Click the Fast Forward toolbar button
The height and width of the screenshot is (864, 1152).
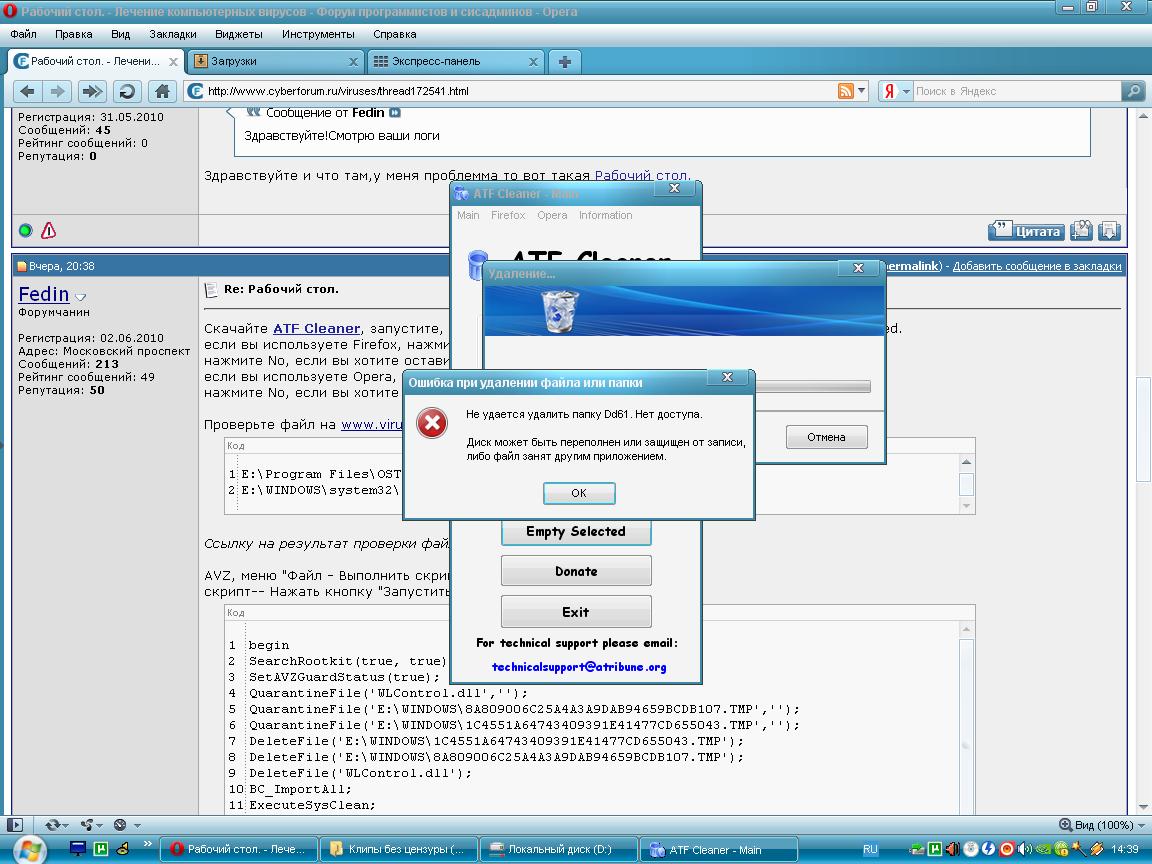(x=92, y=91)
